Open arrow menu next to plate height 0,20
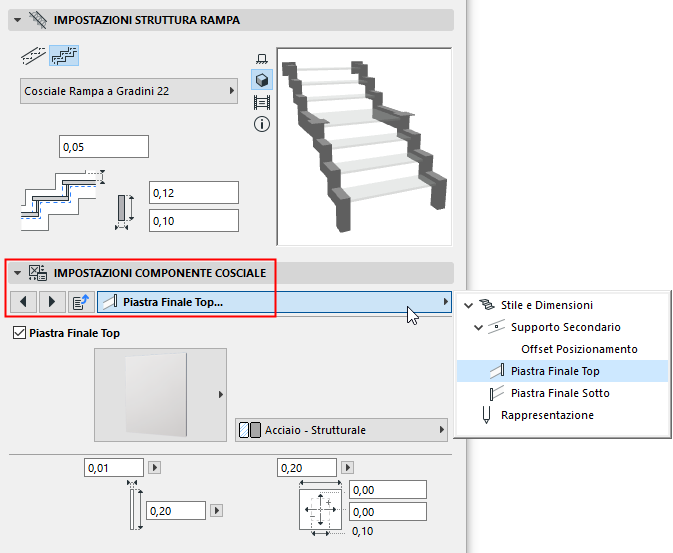Screen dimensions: 673x553 (x=216, y=511)
